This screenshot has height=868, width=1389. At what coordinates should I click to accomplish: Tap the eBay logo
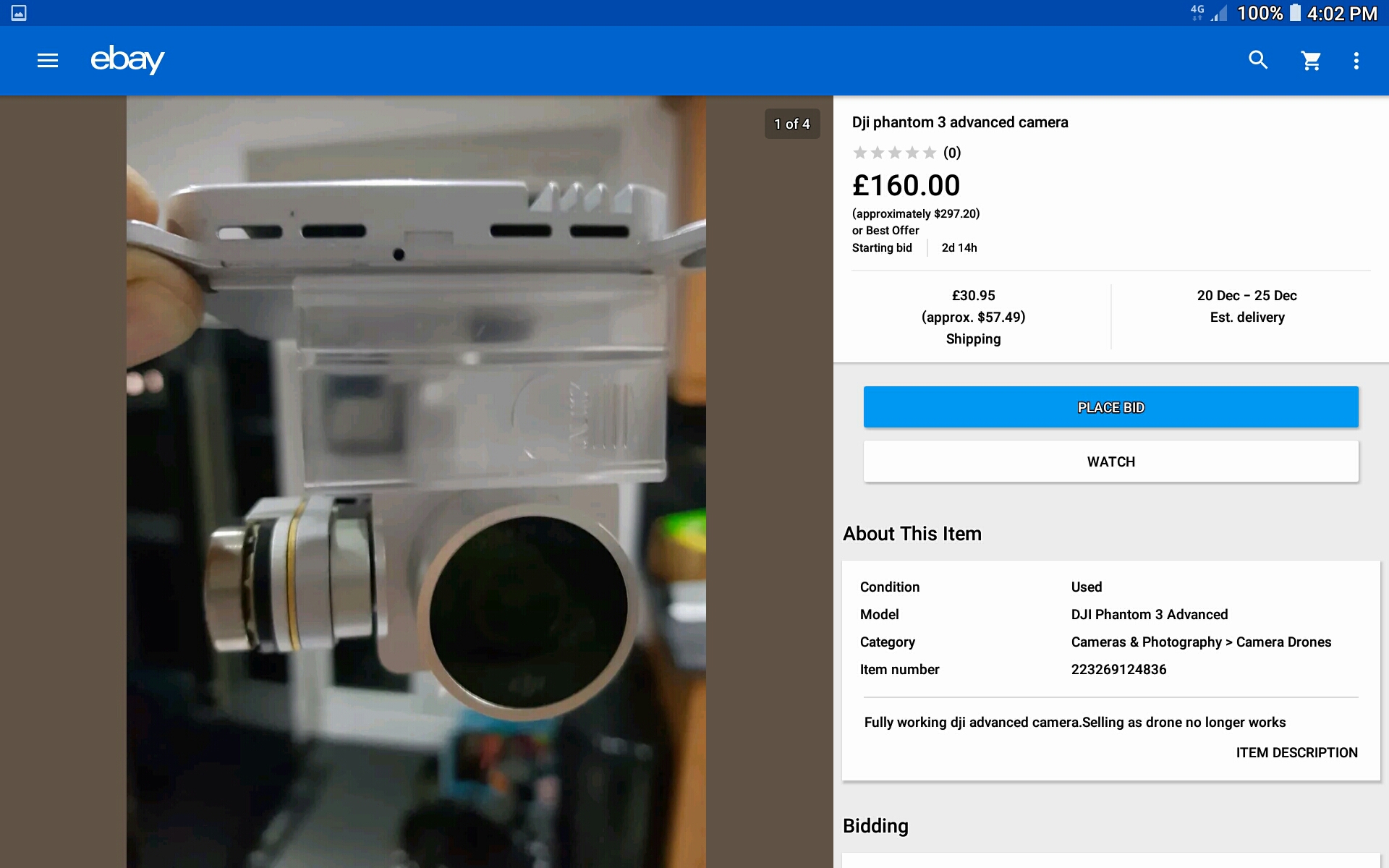(x=127, y=60)
